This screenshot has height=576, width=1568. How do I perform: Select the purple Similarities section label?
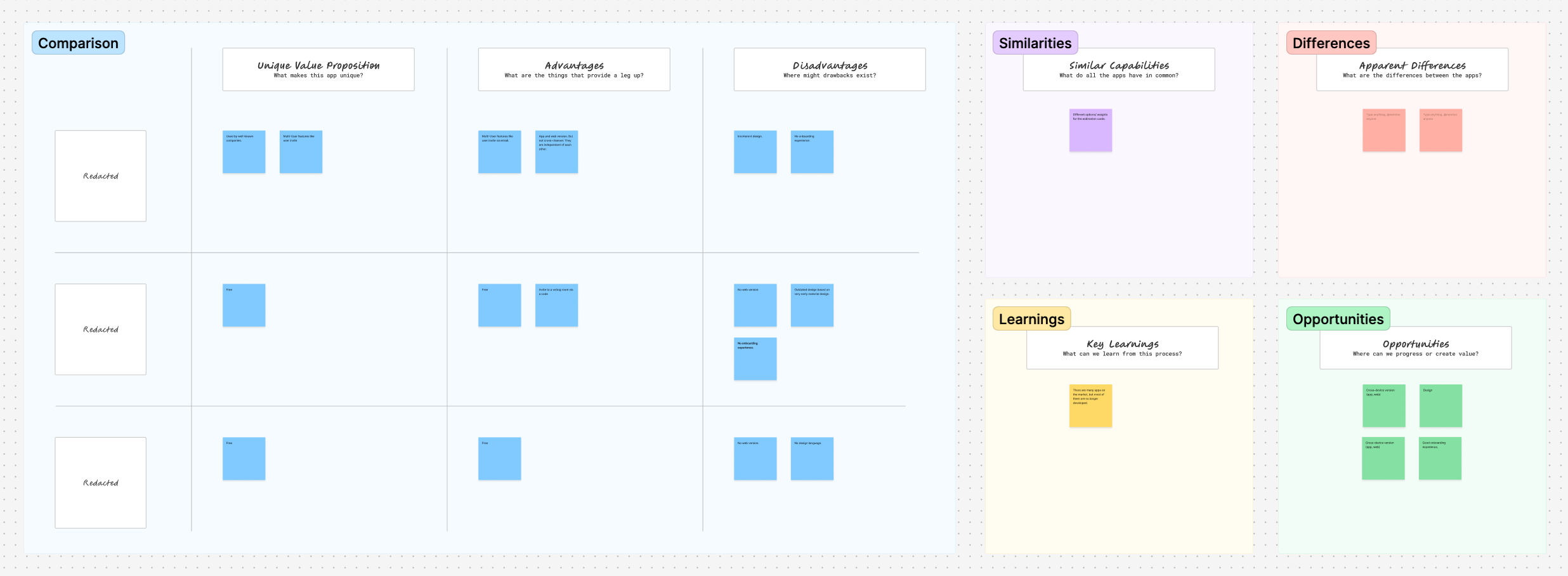tap(1035, 43)
